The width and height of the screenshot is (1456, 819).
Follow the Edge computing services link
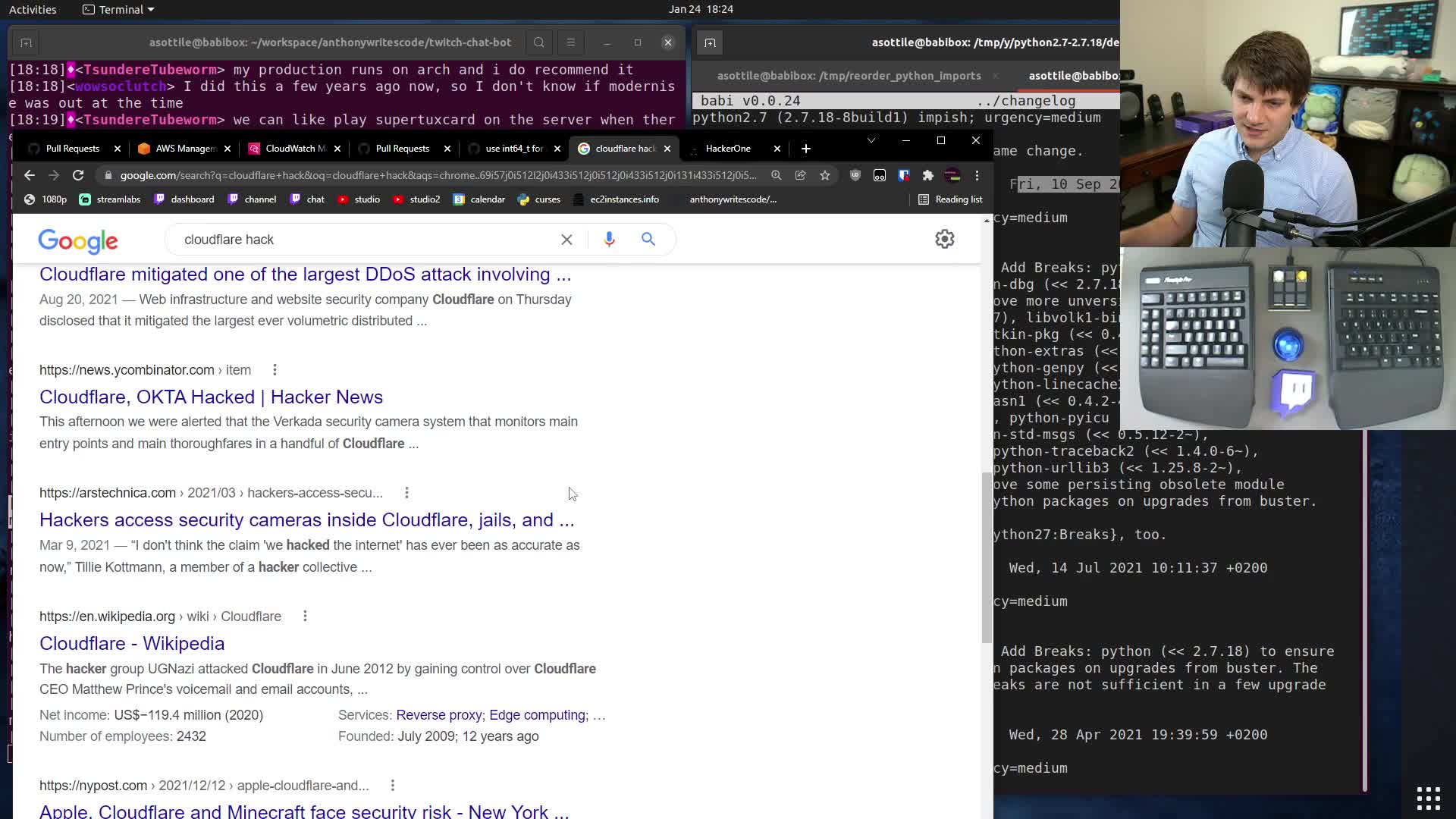pyautogui.click(x=538, y=715)
